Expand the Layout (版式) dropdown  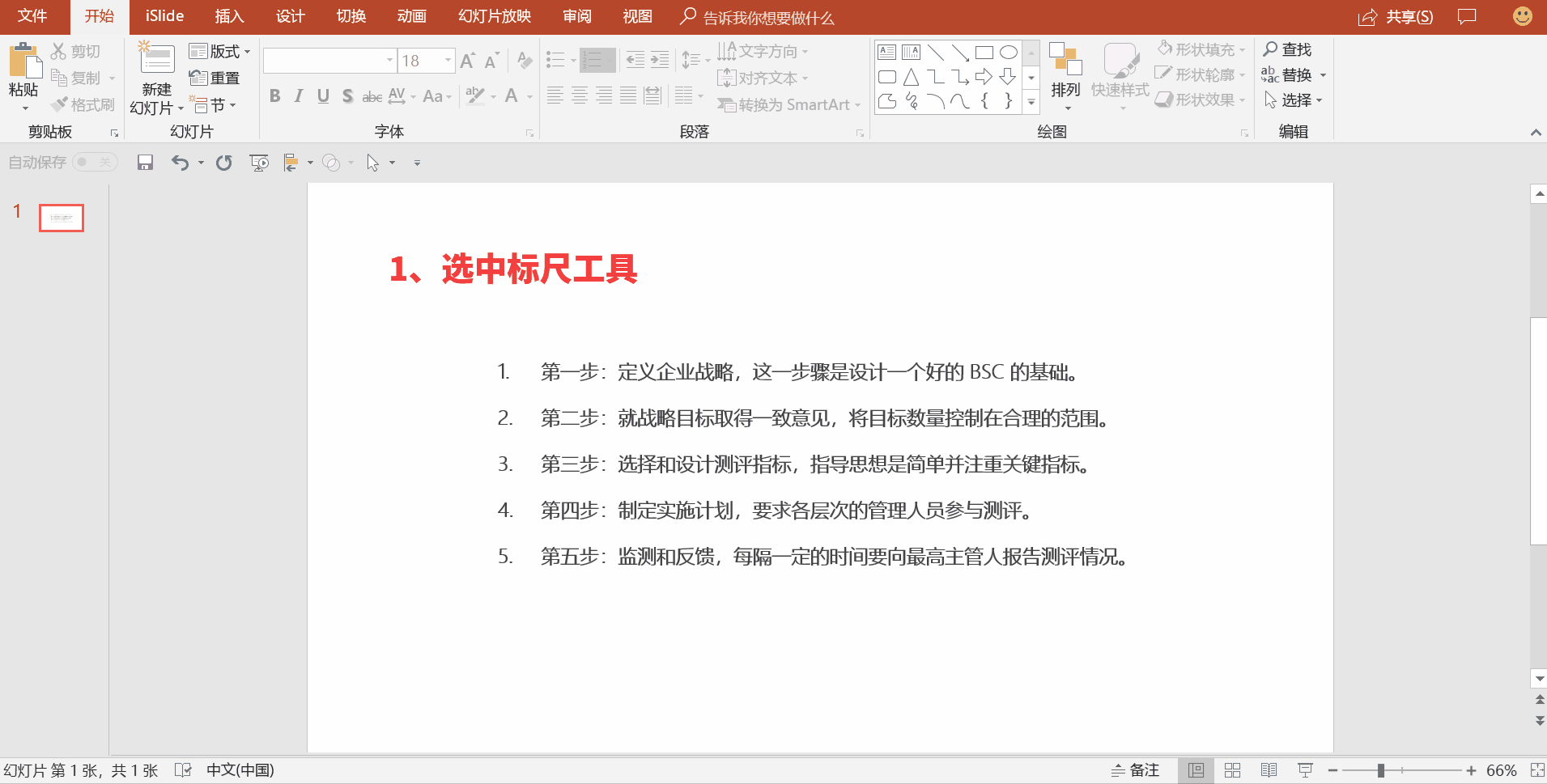pyautogui.click(x=219, y=52)
